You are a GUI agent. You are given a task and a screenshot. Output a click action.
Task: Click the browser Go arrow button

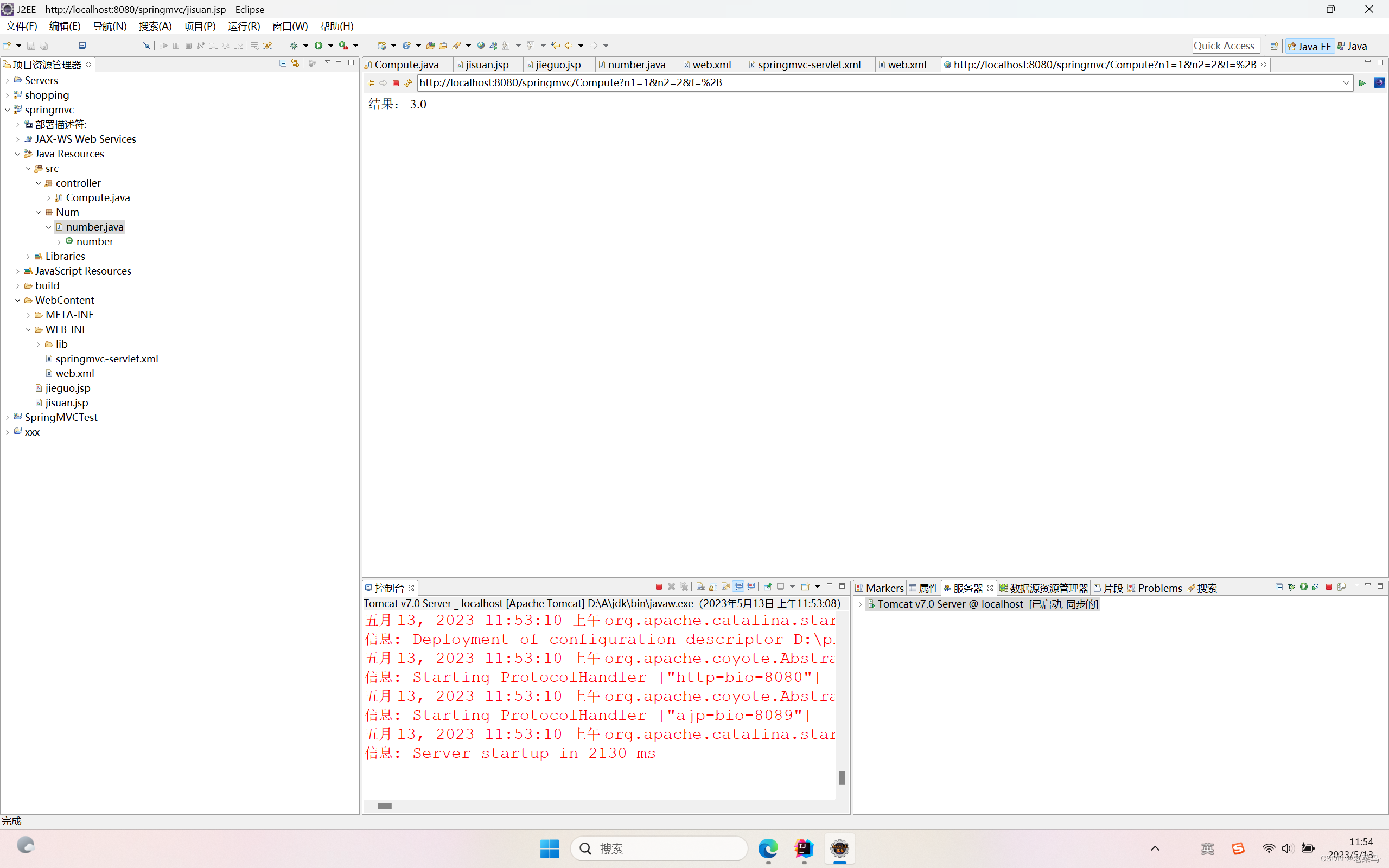coord(1361,83)
